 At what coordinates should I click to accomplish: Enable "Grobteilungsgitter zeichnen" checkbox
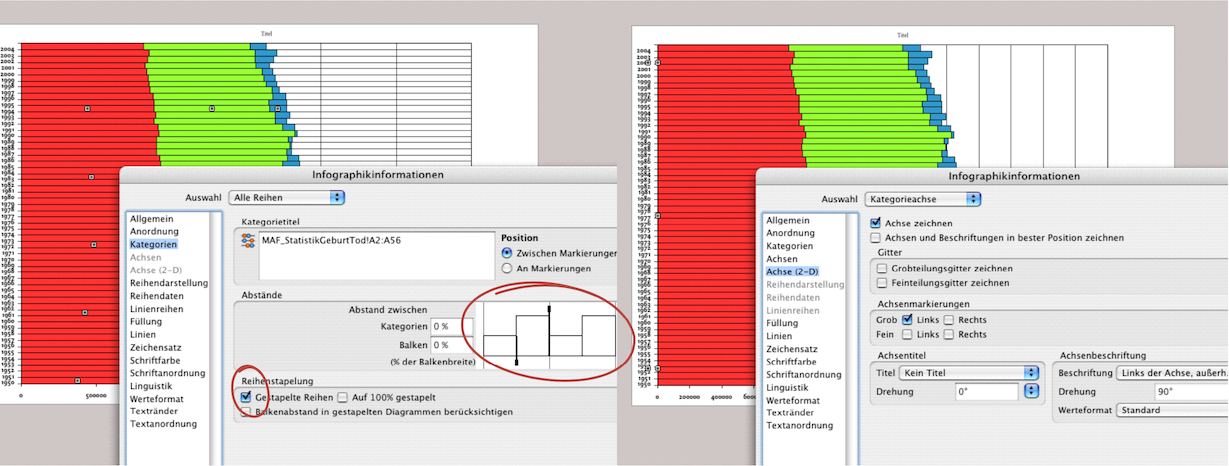(881, 268)
